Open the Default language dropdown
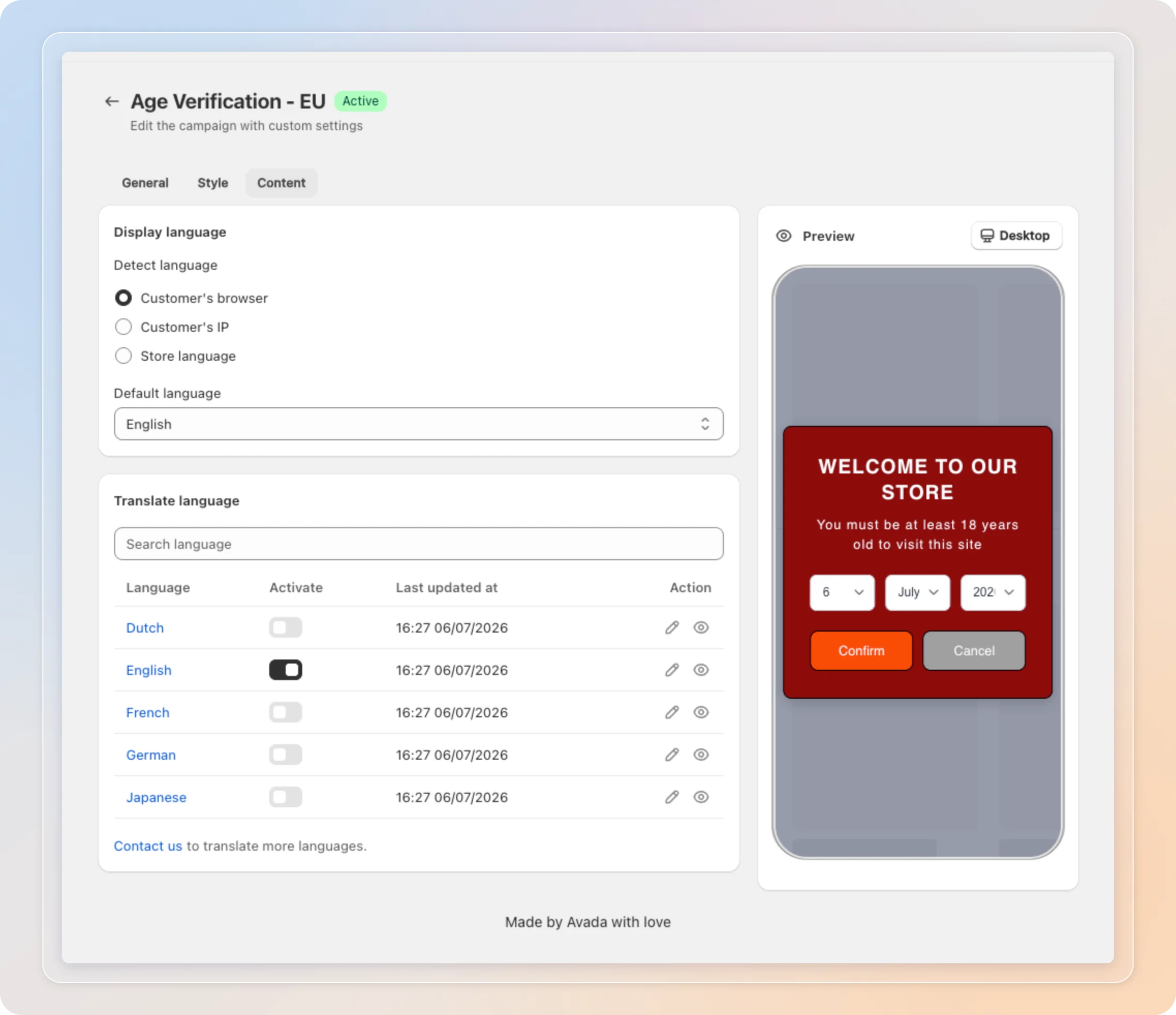1176x1015 pixels. [419, 424]
